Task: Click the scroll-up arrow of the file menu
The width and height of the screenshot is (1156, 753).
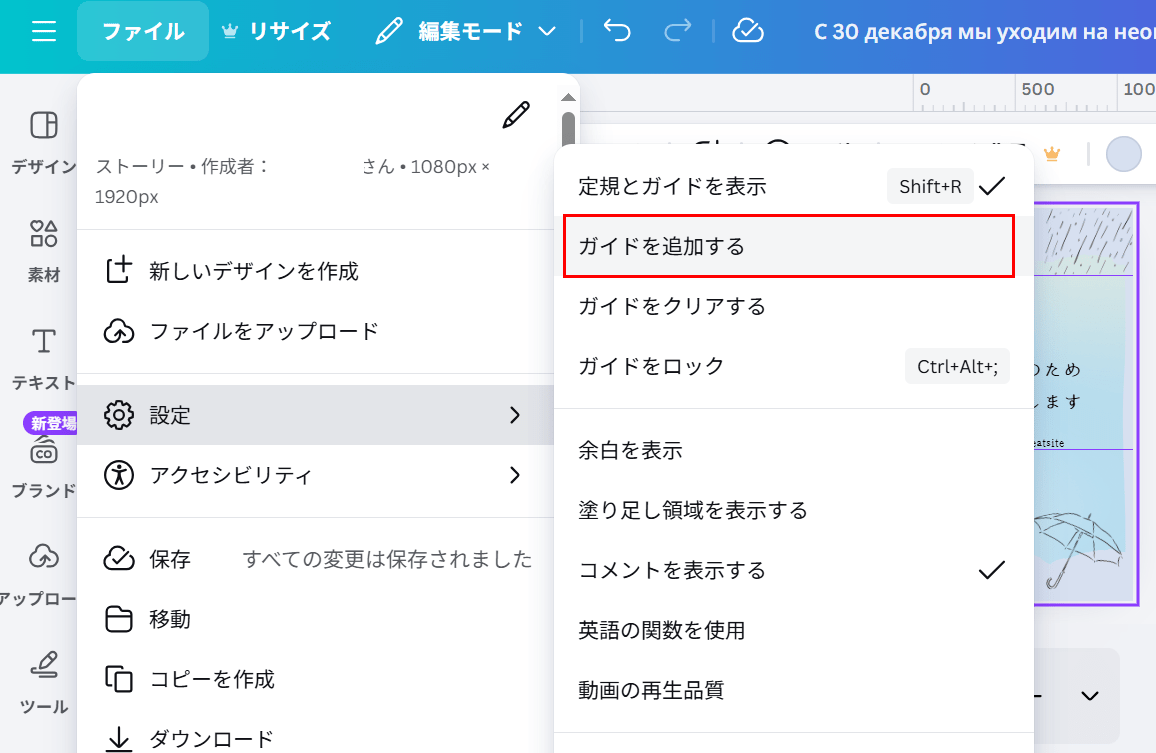Action: 568,97
